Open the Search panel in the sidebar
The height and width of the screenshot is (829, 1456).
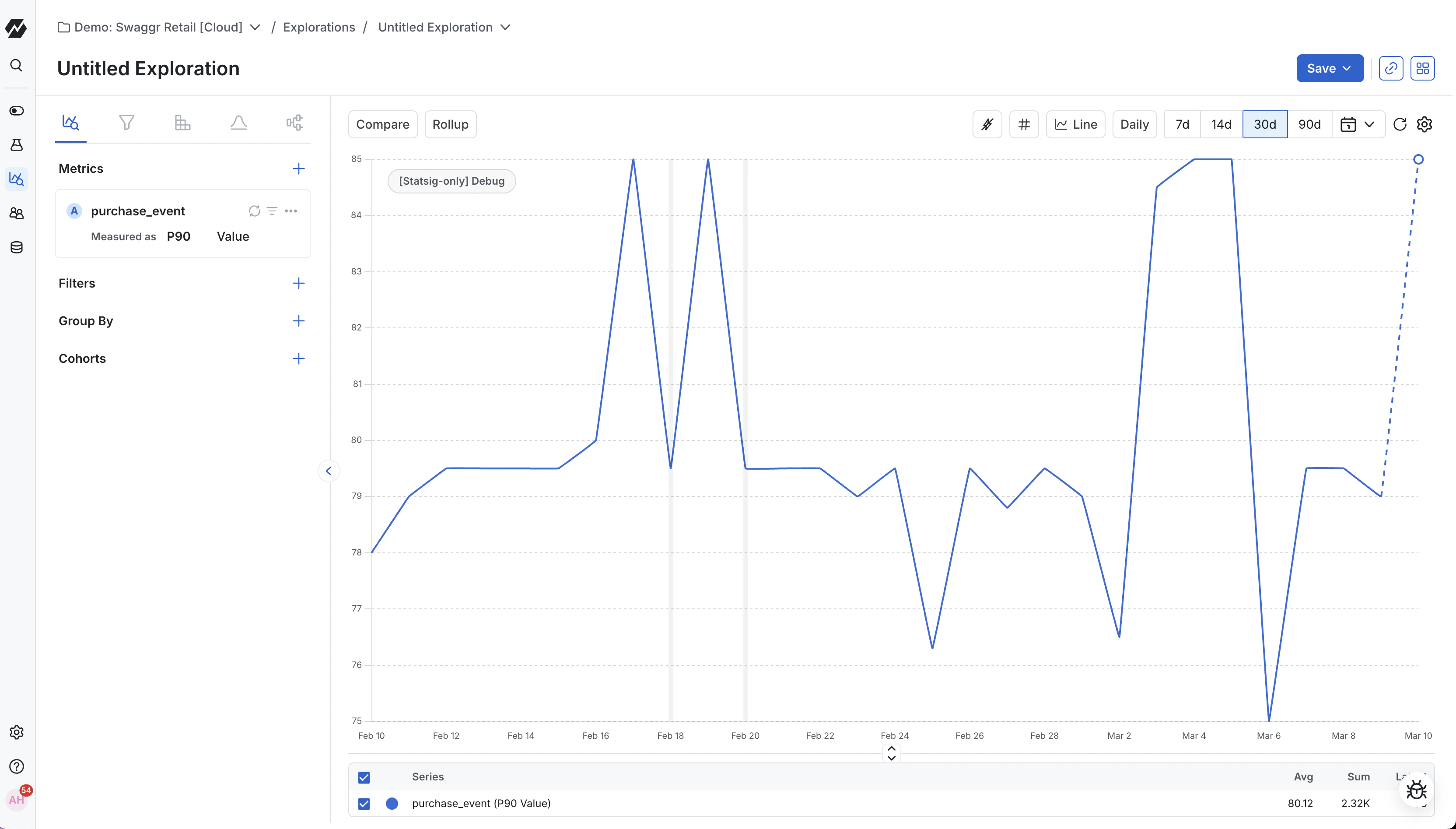(x=17, y=66)
